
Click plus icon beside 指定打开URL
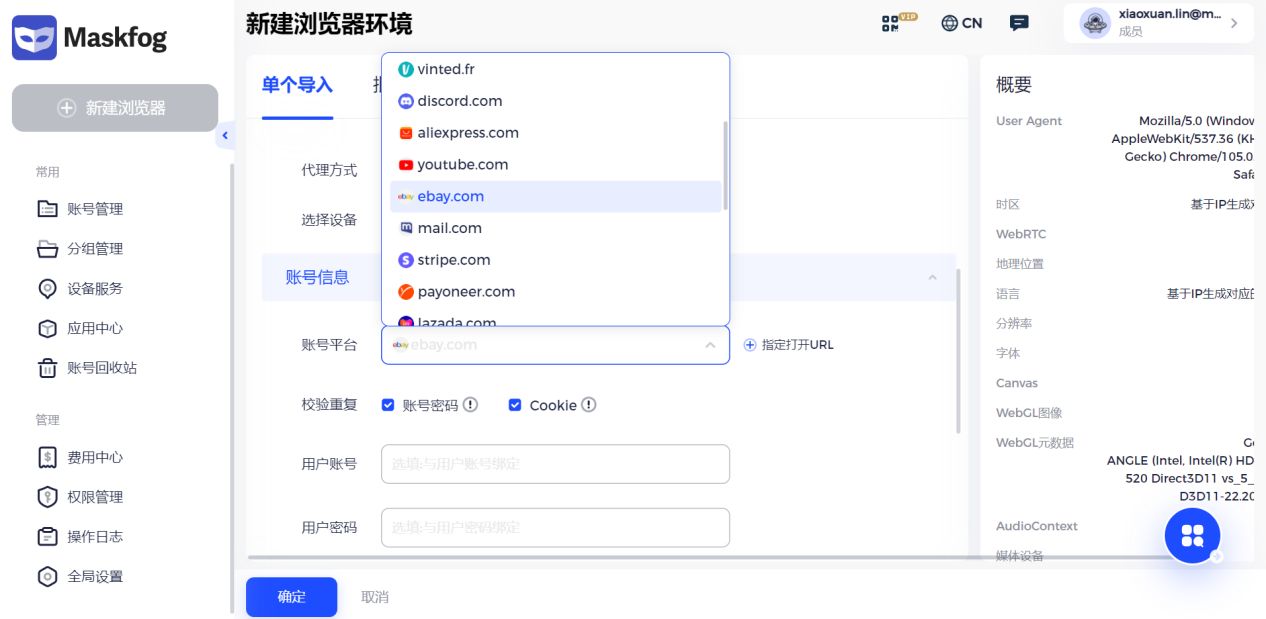tap(750, 345)
